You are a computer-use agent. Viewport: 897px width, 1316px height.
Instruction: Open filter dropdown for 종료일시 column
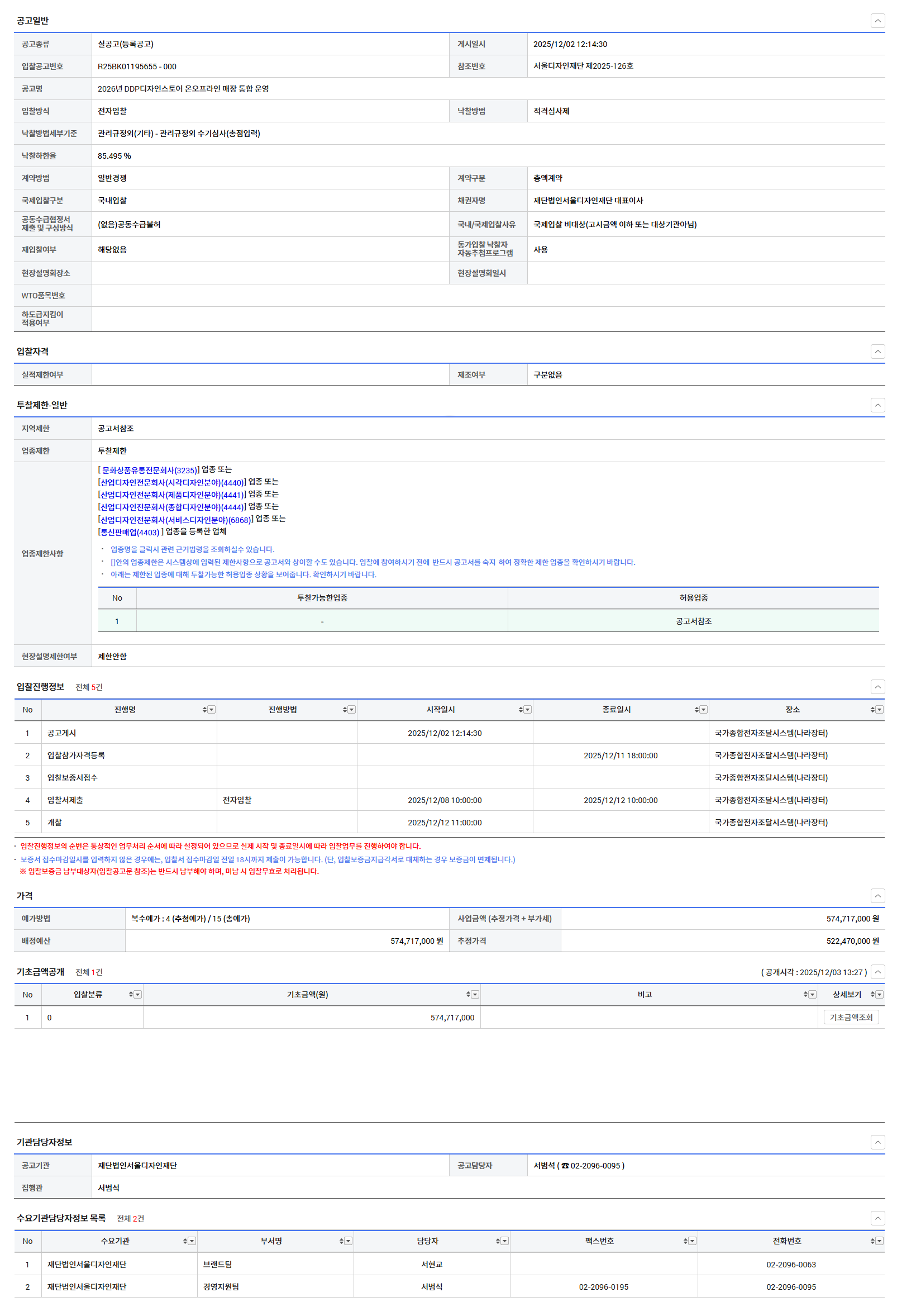pyautogui.click(x=703, y=710)
